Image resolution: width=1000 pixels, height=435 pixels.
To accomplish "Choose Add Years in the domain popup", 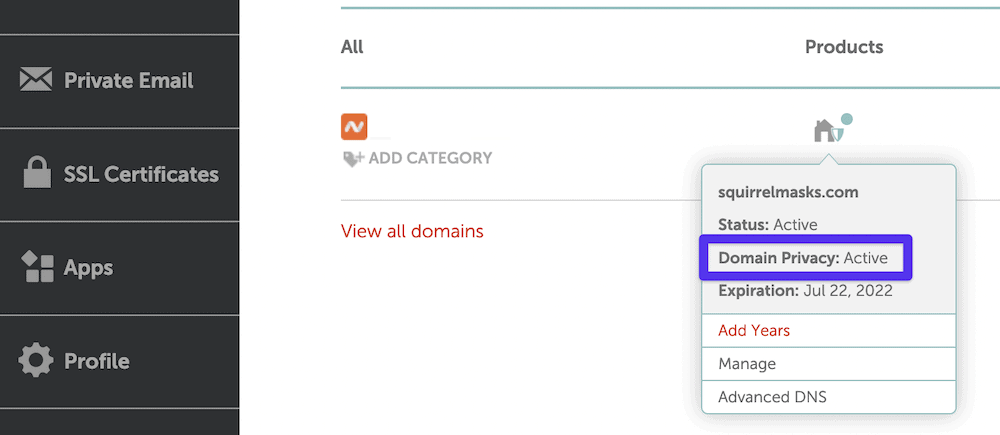I will point(754,330).
